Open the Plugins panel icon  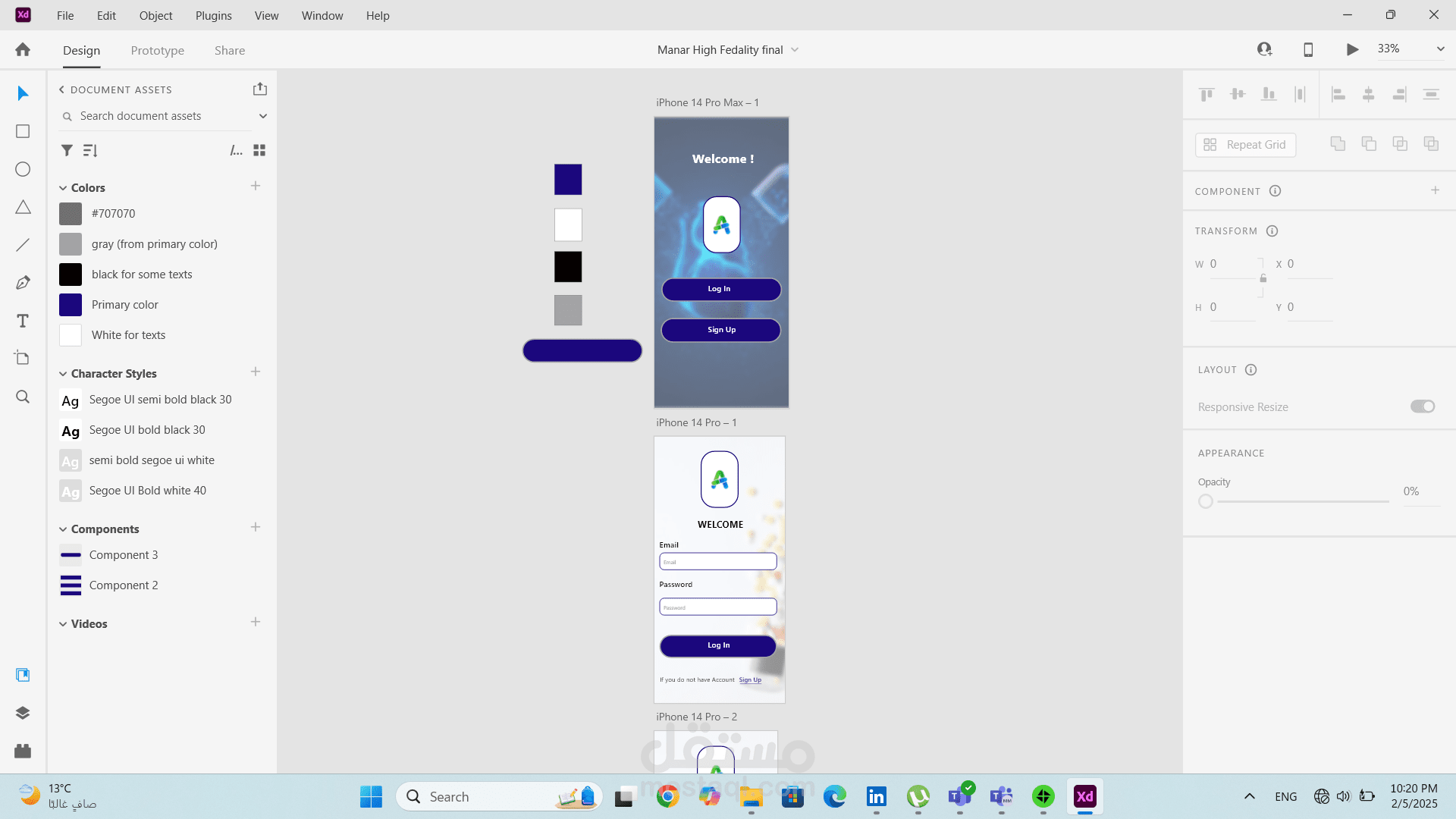click(x=23, y=751)
